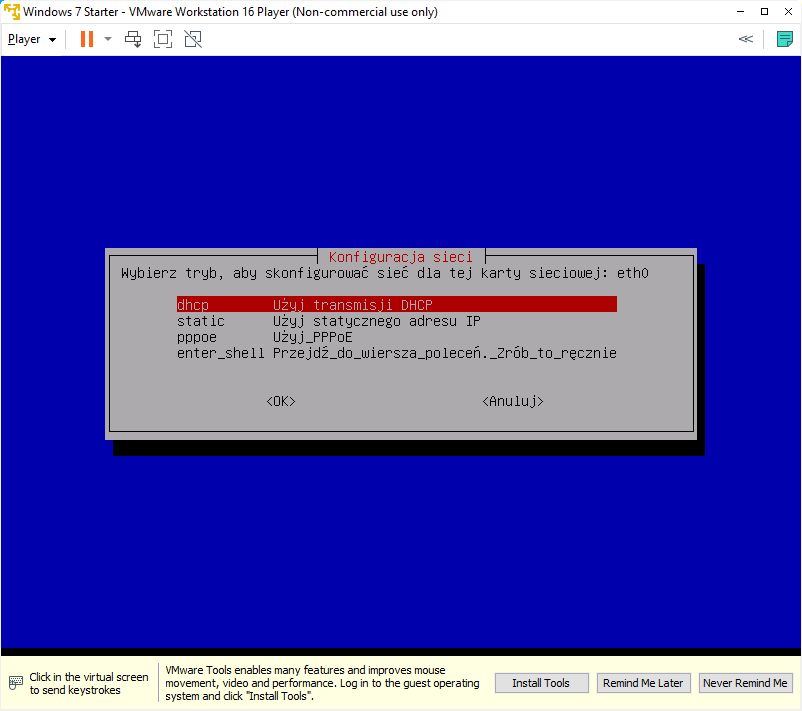The image size is (802, 711).
Task: Enter full screen mode
Action: point(163,39)
